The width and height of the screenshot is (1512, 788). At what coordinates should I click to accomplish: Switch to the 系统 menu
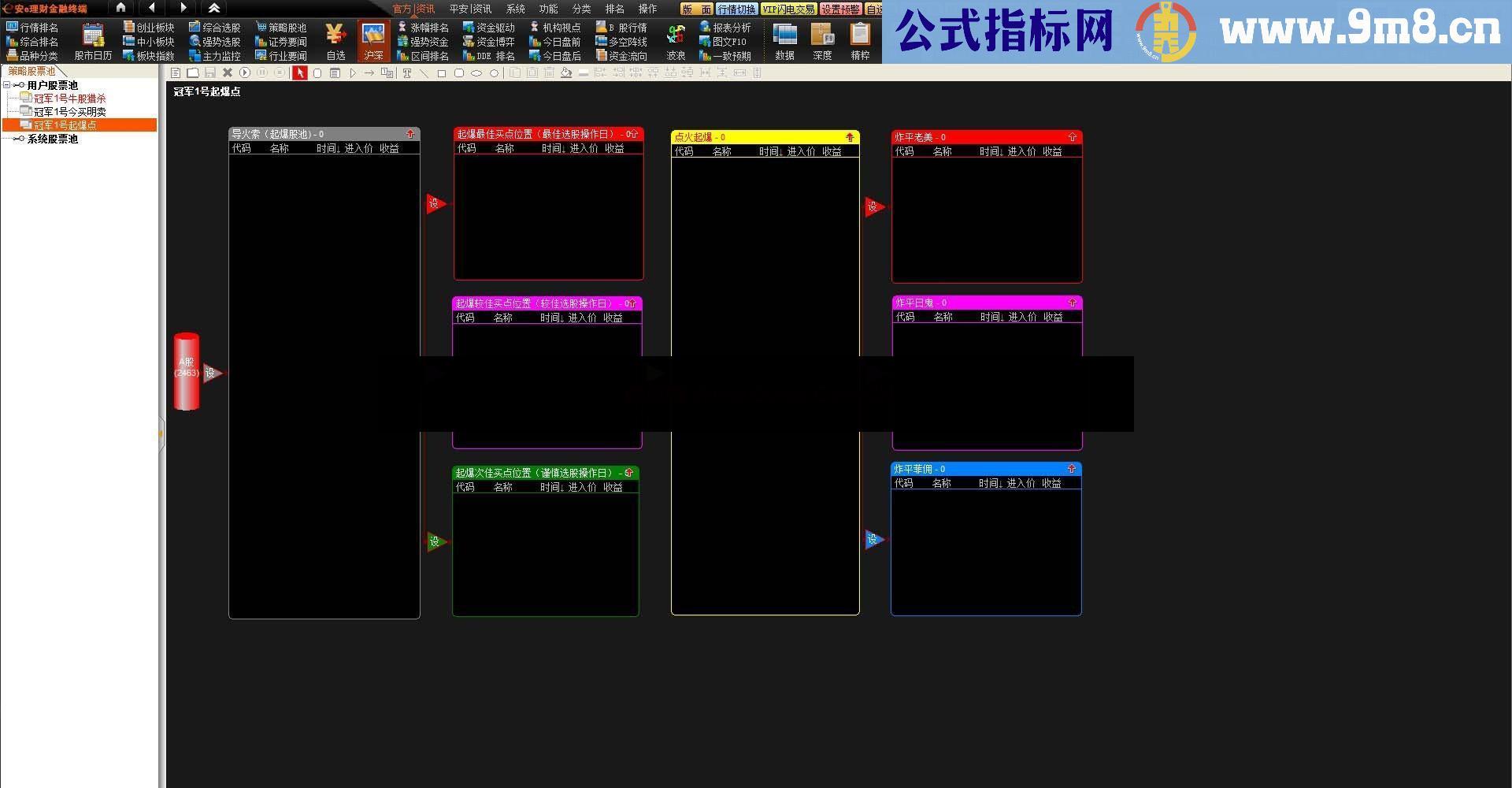pos(514,9)
